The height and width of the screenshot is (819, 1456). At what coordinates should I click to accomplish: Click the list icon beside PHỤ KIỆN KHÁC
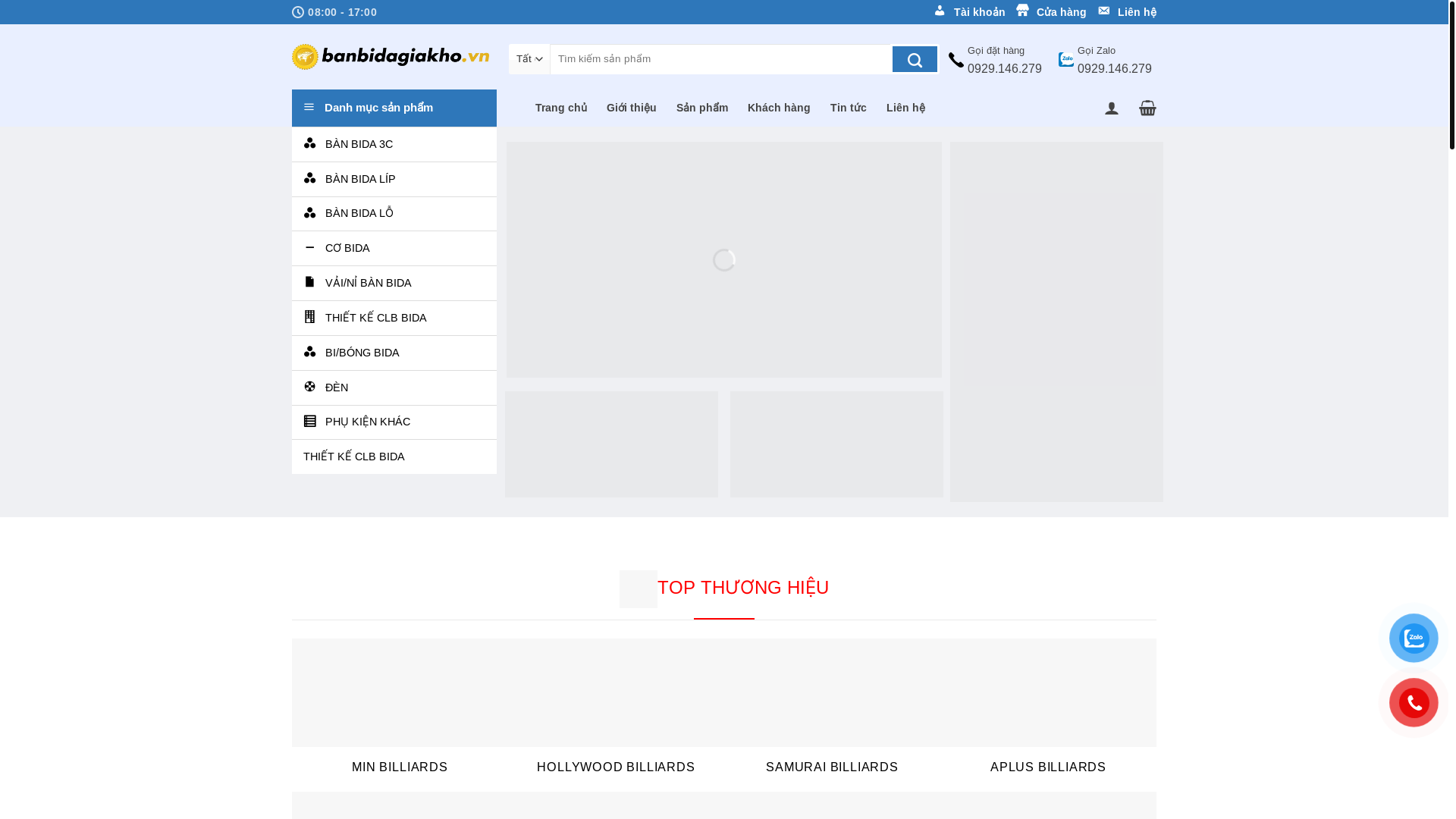pos(309,421)
